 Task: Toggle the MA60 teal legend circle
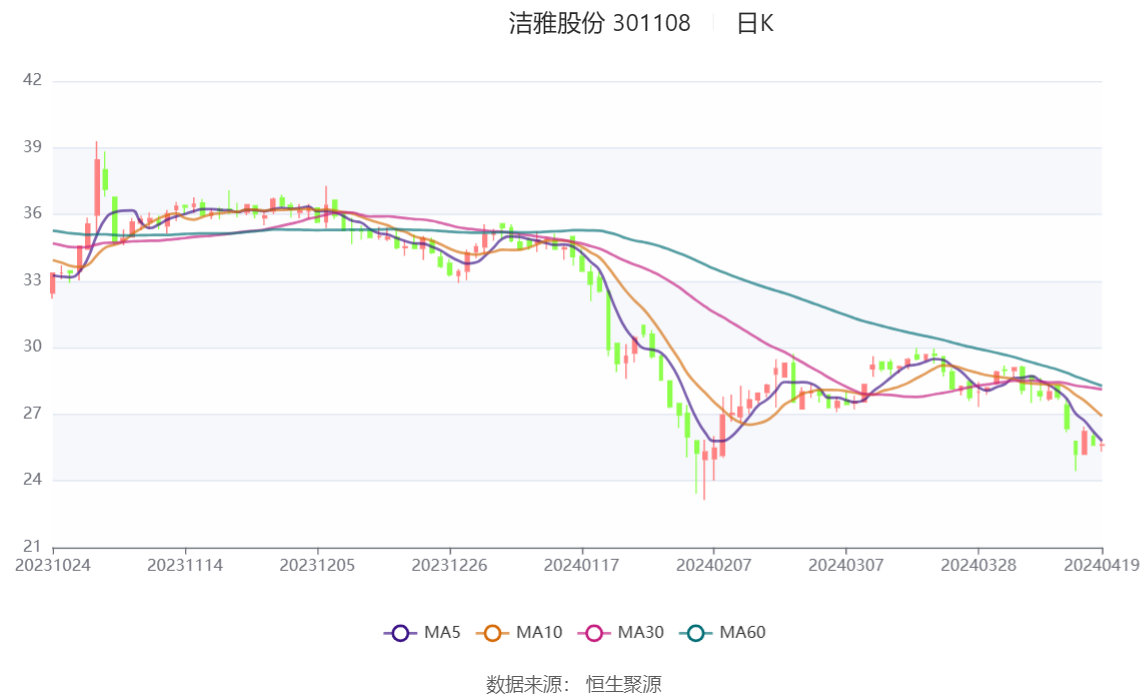pyautogui.click(x=696, y=633)
